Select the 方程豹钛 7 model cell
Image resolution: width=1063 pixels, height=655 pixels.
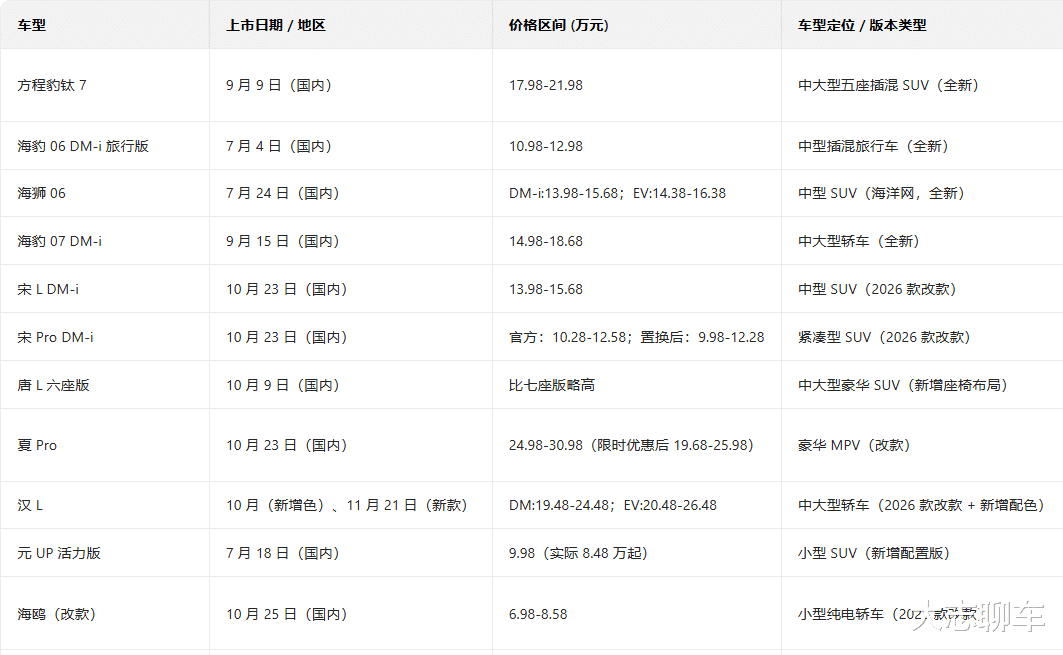tap(52, 85)
